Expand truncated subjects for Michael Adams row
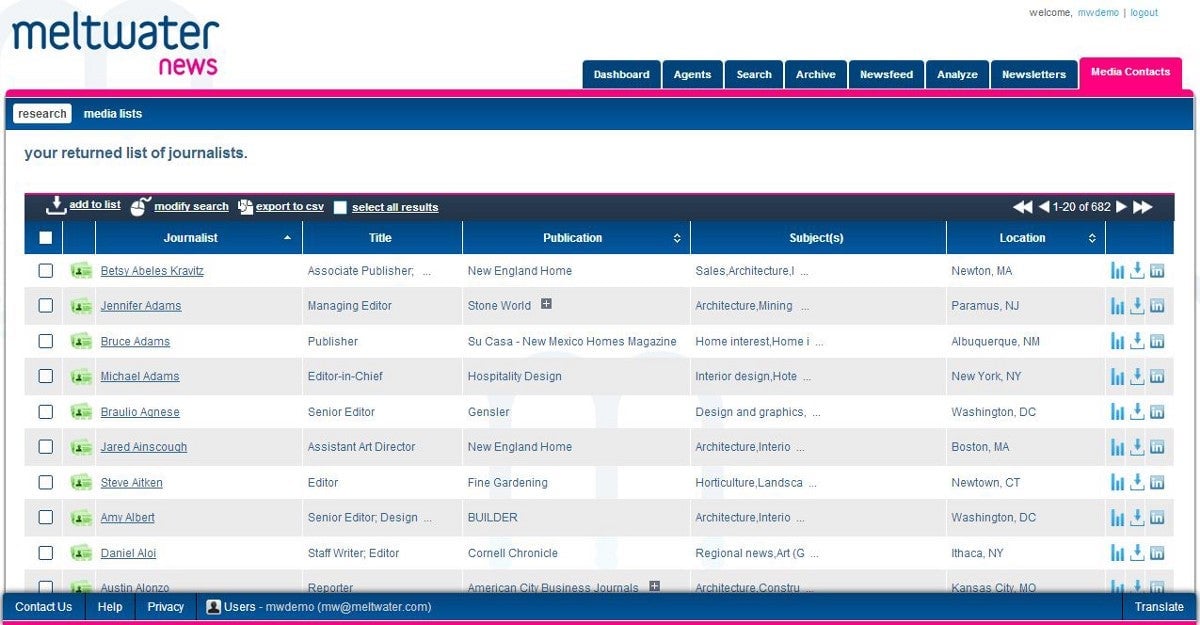 click(x=806, y=378)
